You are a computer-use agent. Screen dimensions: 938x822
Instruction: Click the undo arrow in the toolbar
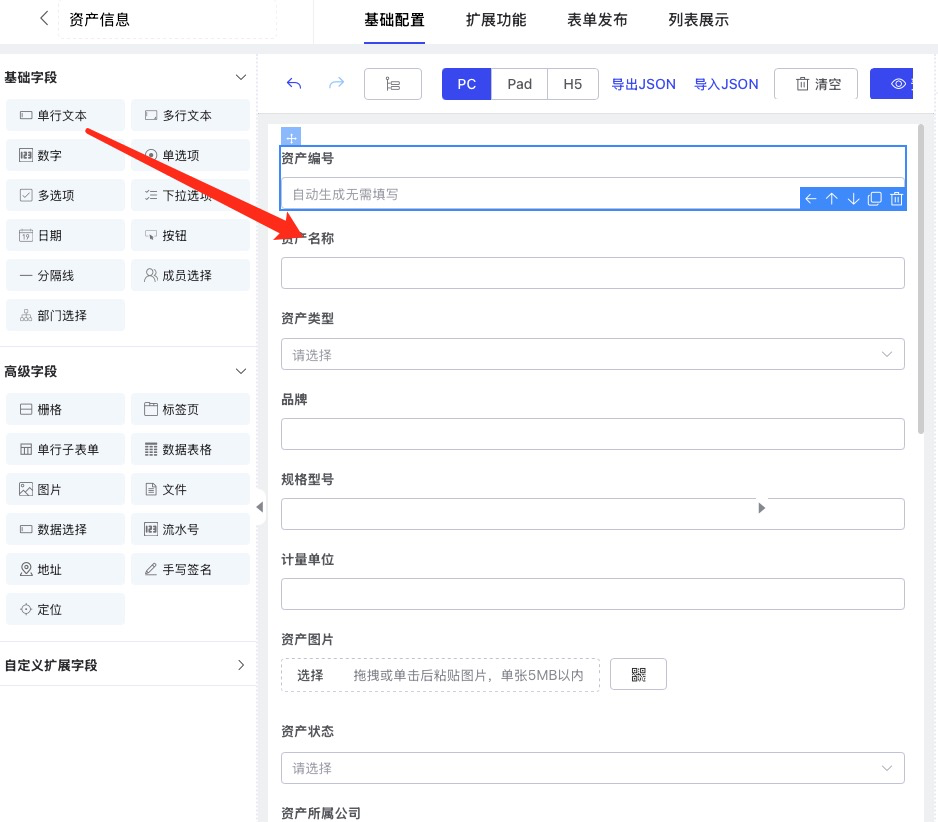tap(294, 84)
